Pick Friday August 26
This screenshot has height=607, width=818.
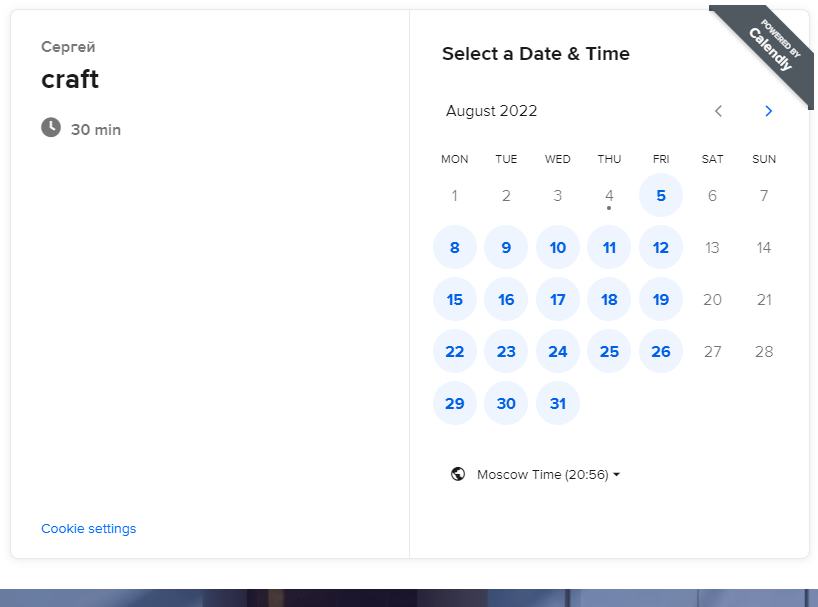[660, 351]
